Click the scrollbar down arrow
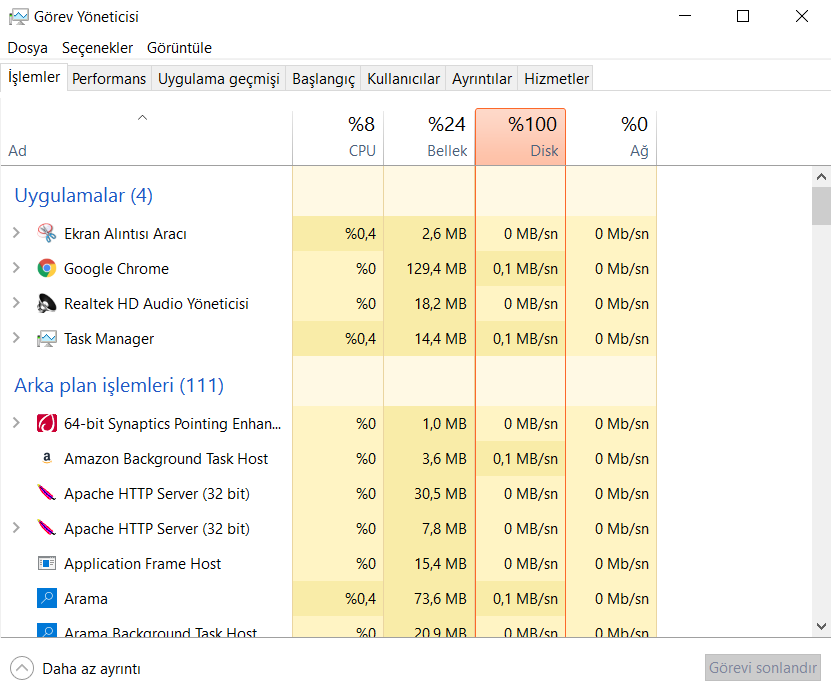 821,626
